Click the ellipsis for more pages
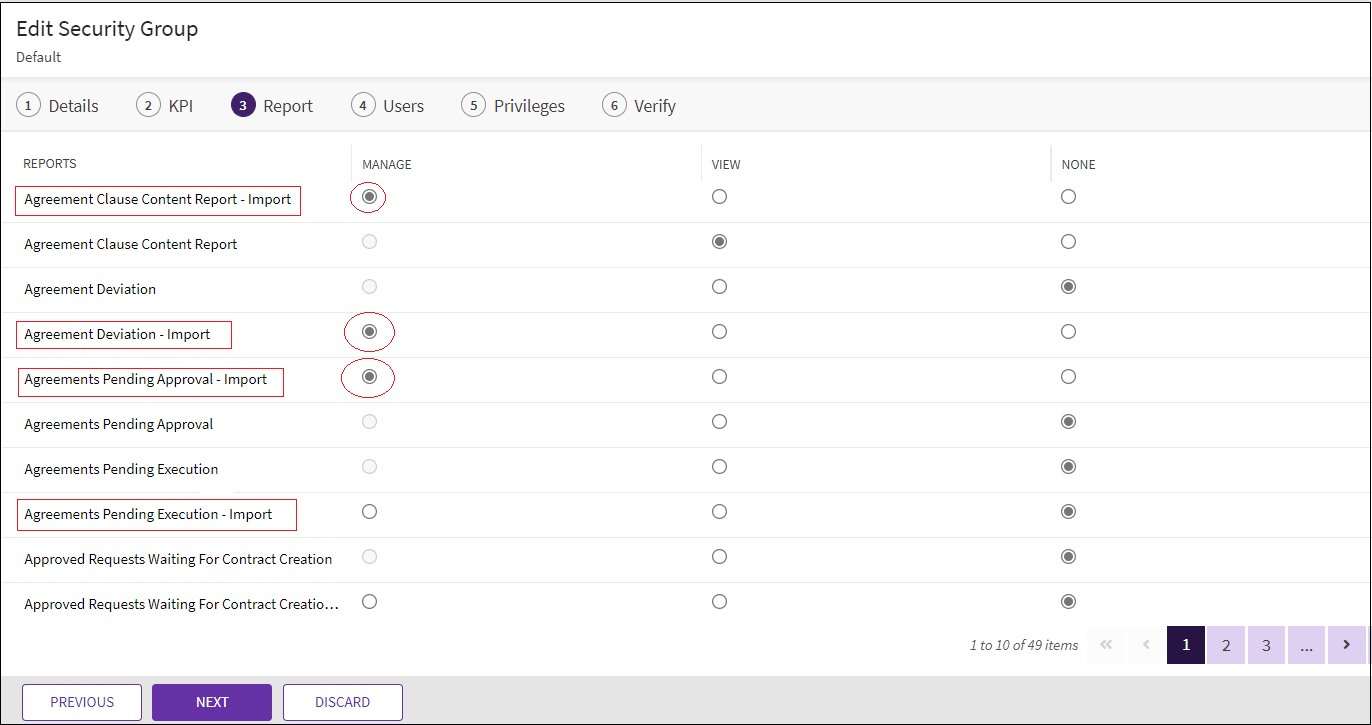This screenshot has height=725, width=1372. coord(1306,645)
